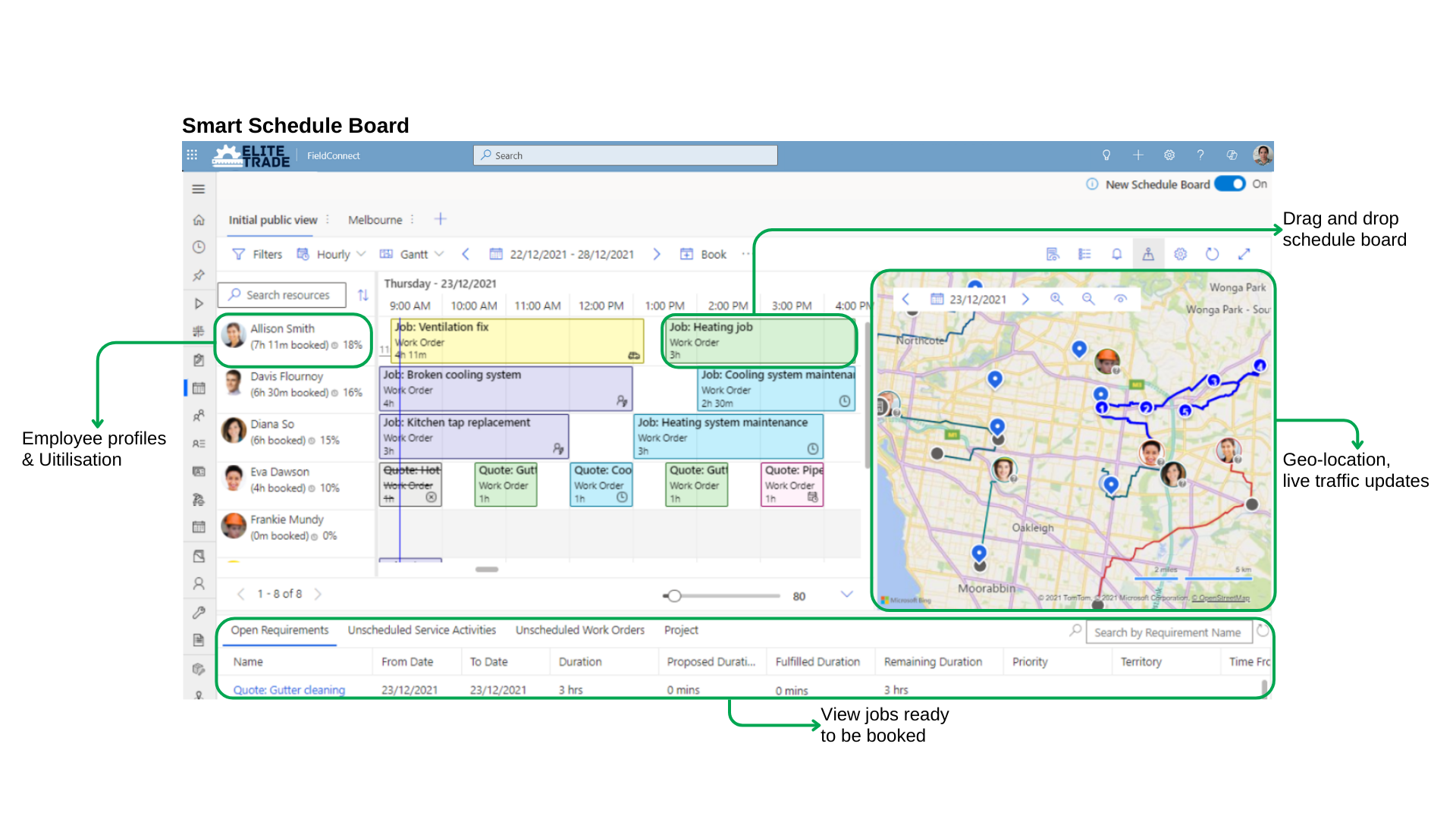Open Unscheduled Service Activities tab
This screenshot has height=819, width=1456.
point(422,630)
